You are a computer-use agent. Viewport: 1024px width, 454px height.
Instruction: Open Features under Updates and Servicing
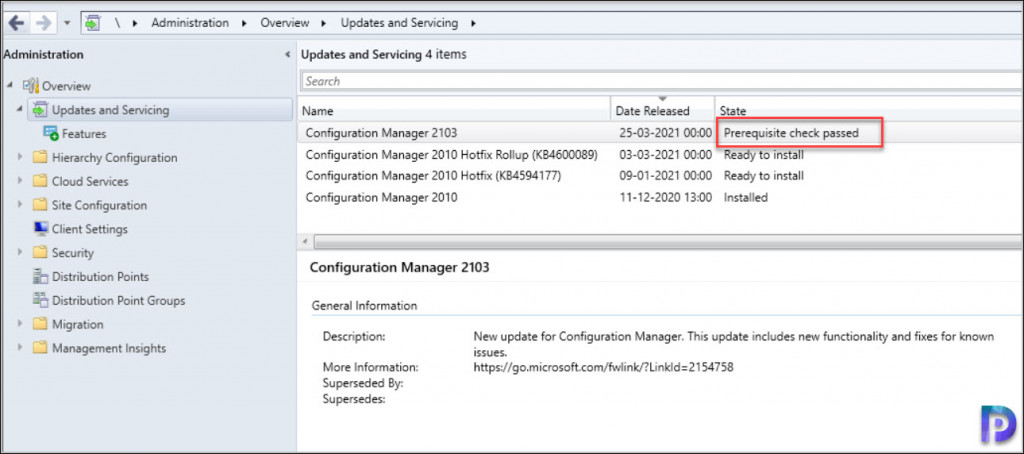click(84, 134)
